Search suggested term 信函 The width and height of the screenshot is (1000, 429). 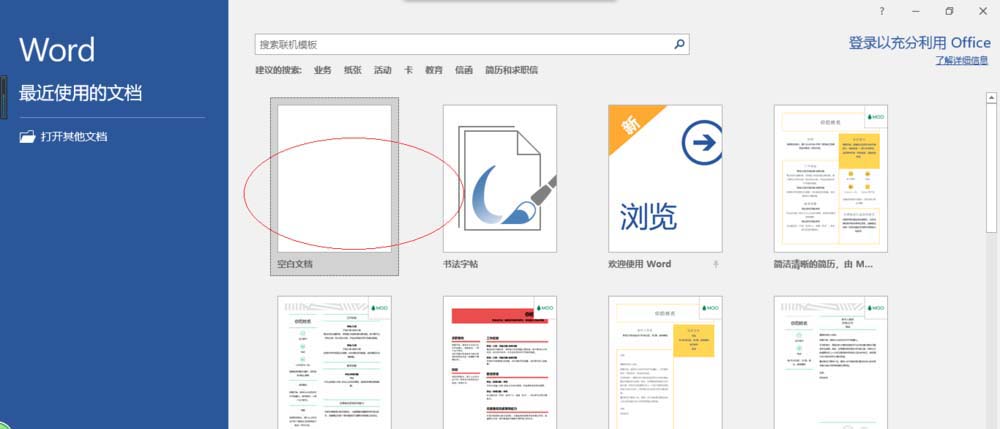pos(464,70)
